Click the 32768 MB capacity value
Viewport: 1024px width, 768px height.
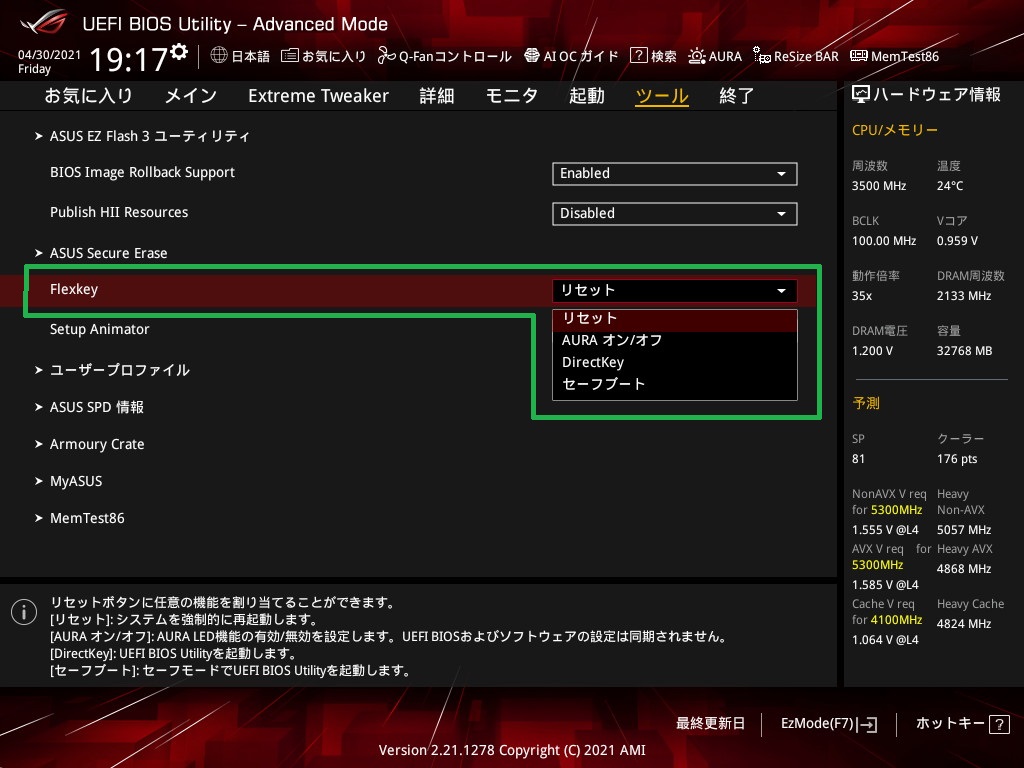point(965,351)
